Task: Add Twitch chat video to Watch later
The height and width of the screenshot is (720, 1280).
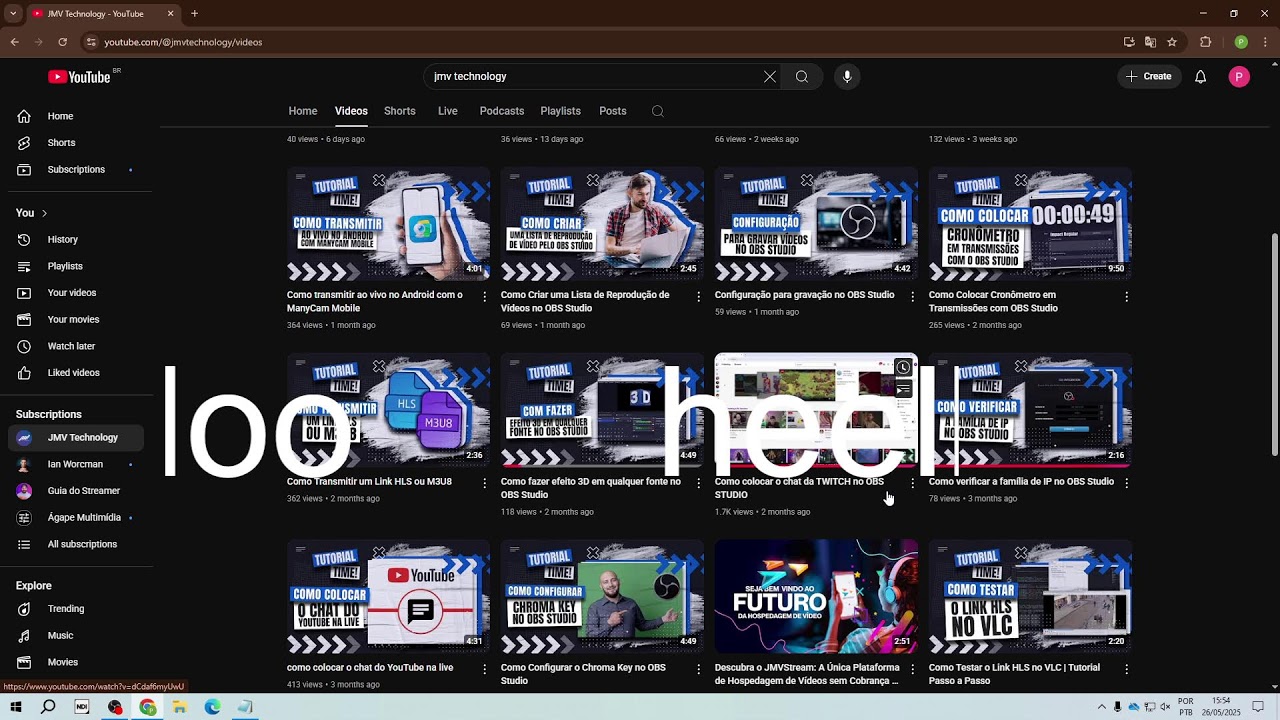Action: point(903,367)
